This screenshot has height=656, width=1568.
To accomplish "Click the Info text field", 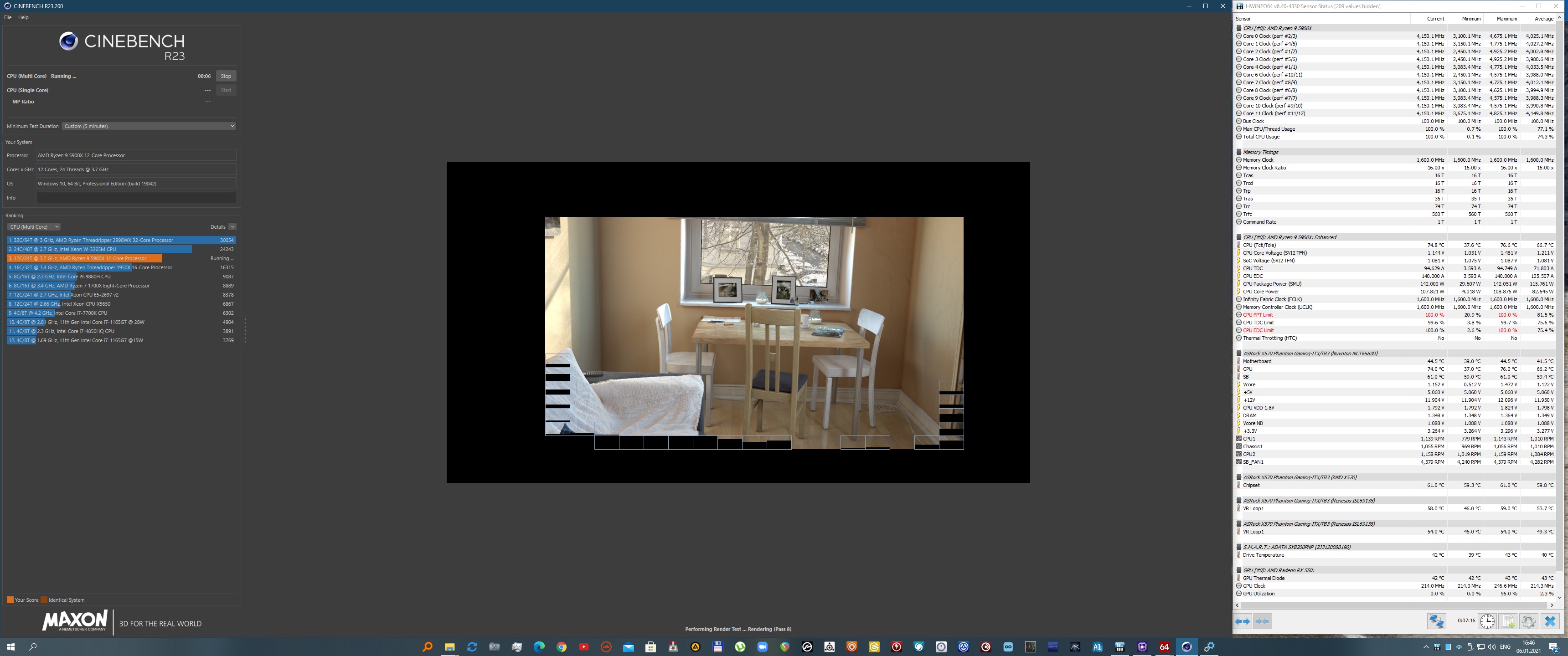I will (x=136, y=198).
